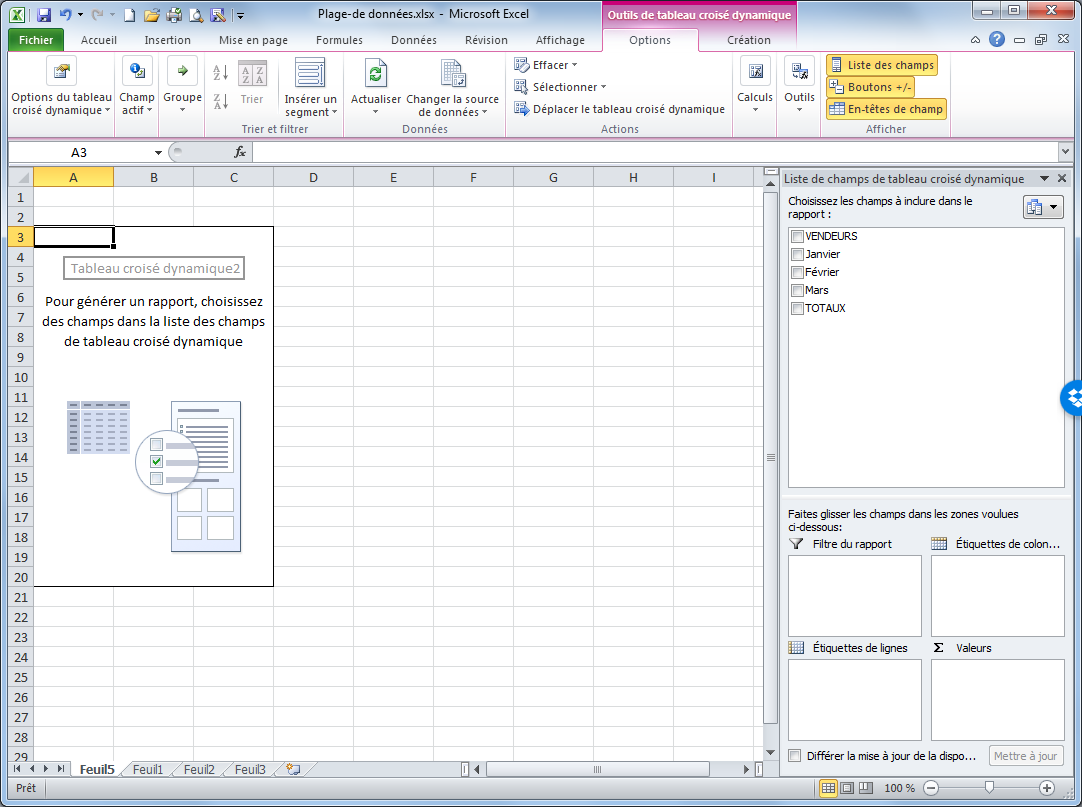Enable Différer la mise à jour checkbox
The height and width of the screenshot is (807, 1082).
point(795,756)
